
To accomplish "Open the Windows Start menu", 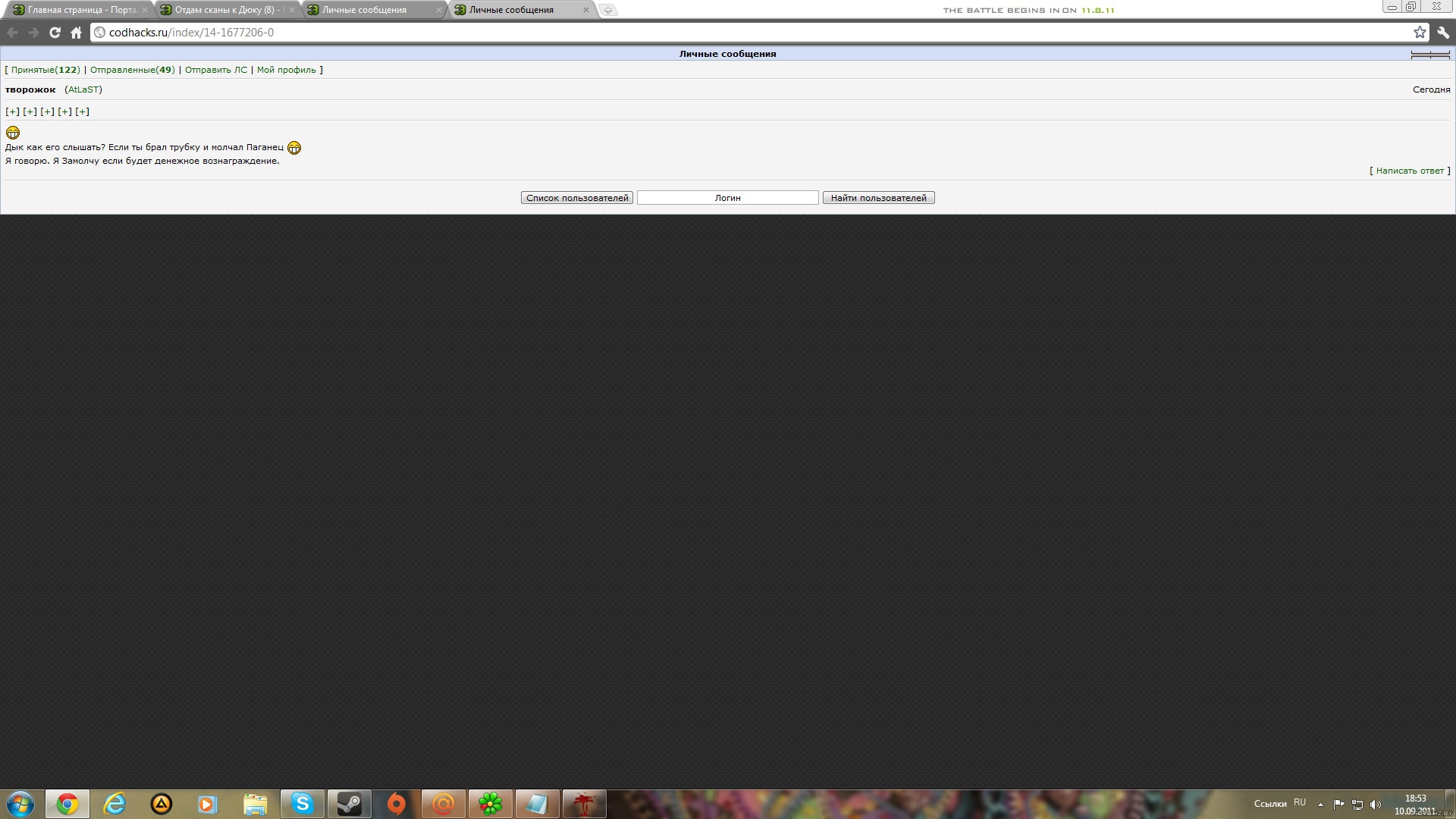I will tap(20, 804).
